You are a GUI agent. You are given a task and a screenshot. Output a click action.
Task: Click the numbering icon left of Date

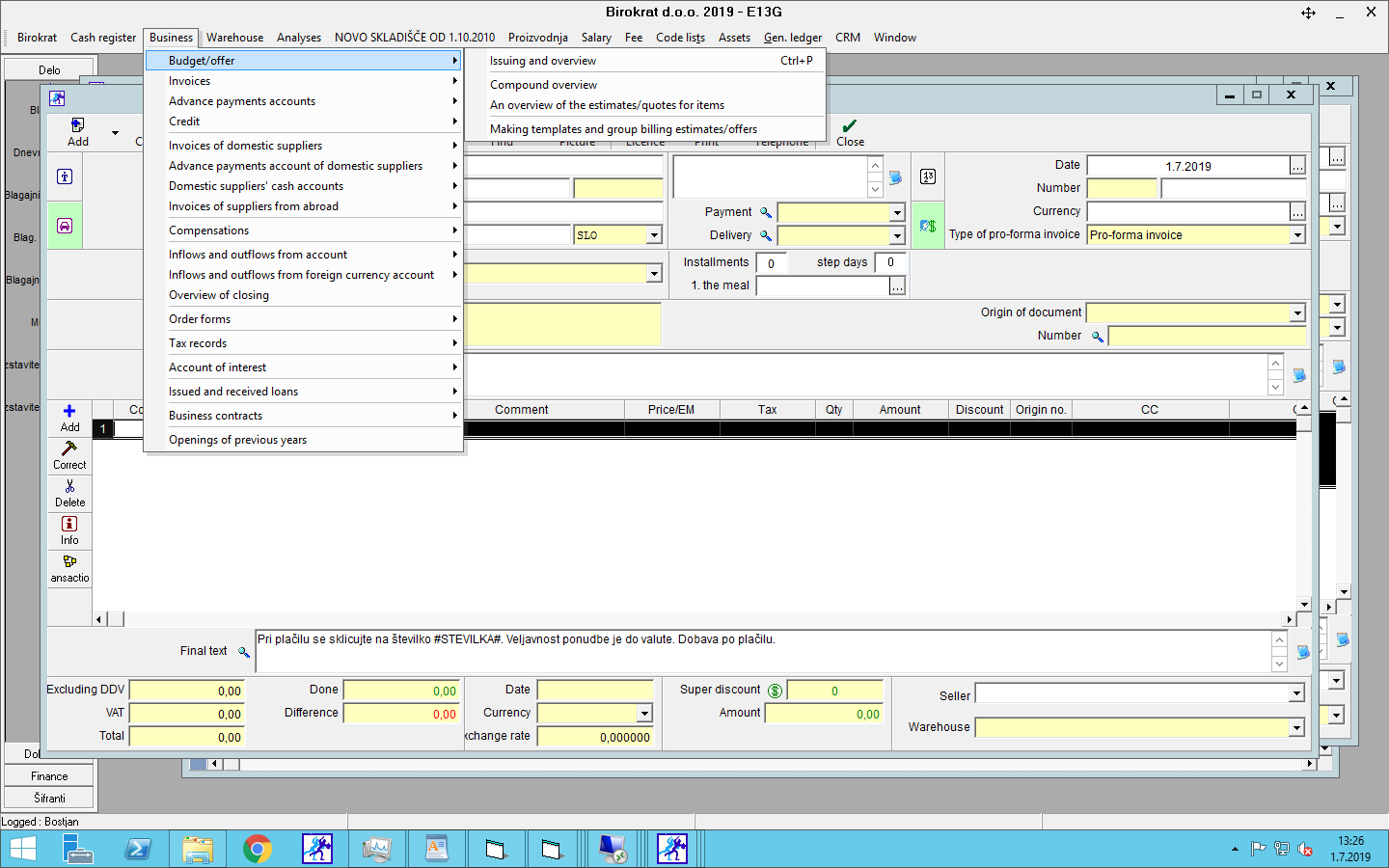tap(928, 176)
